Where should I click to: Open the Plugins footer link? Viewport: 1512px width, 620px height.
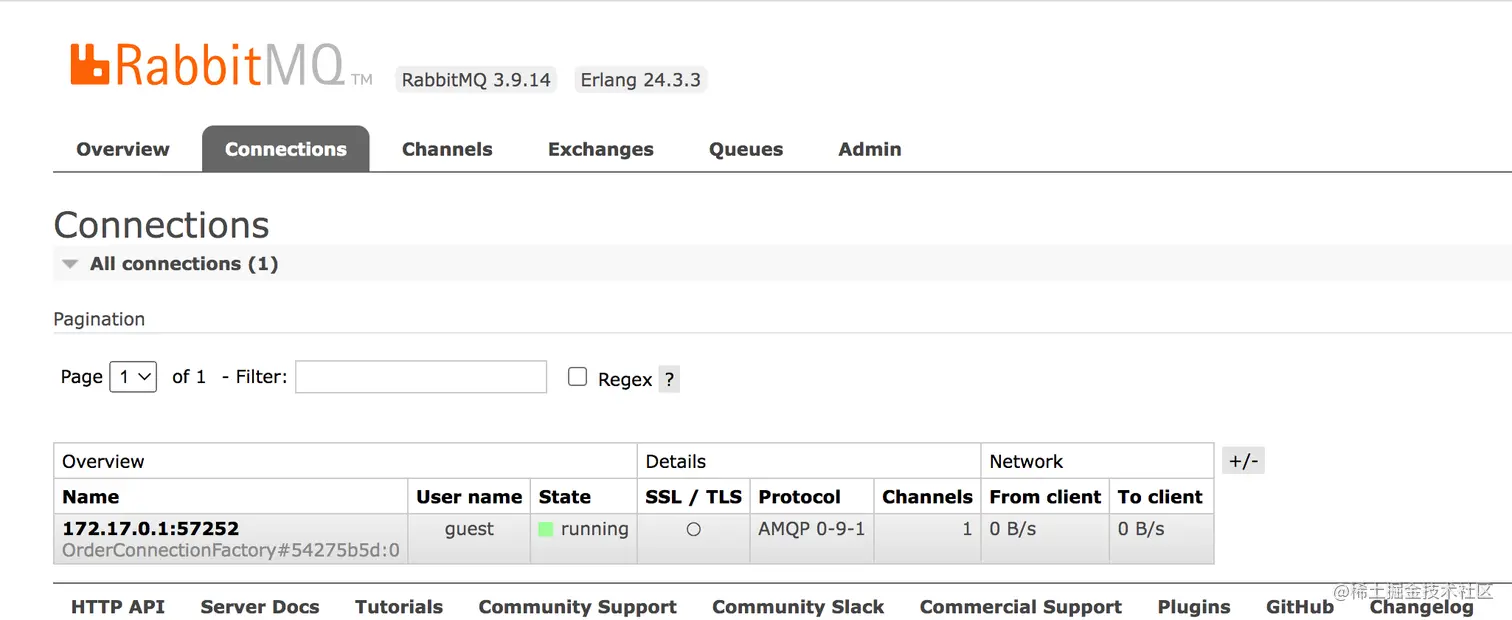click(x=1194, y=607)
